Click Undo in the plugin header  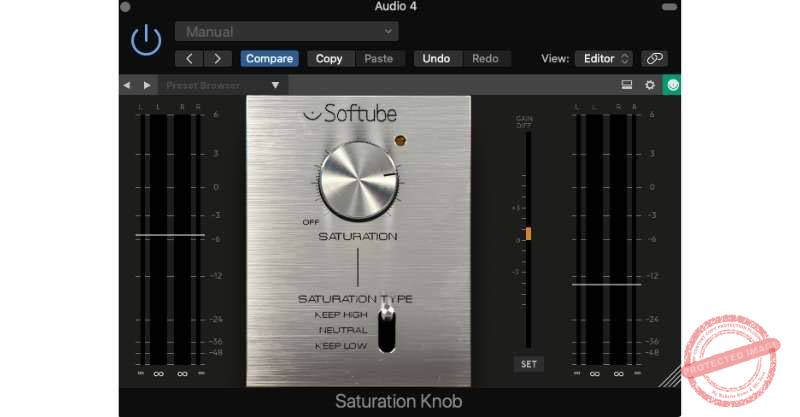(x=436, y=59)
